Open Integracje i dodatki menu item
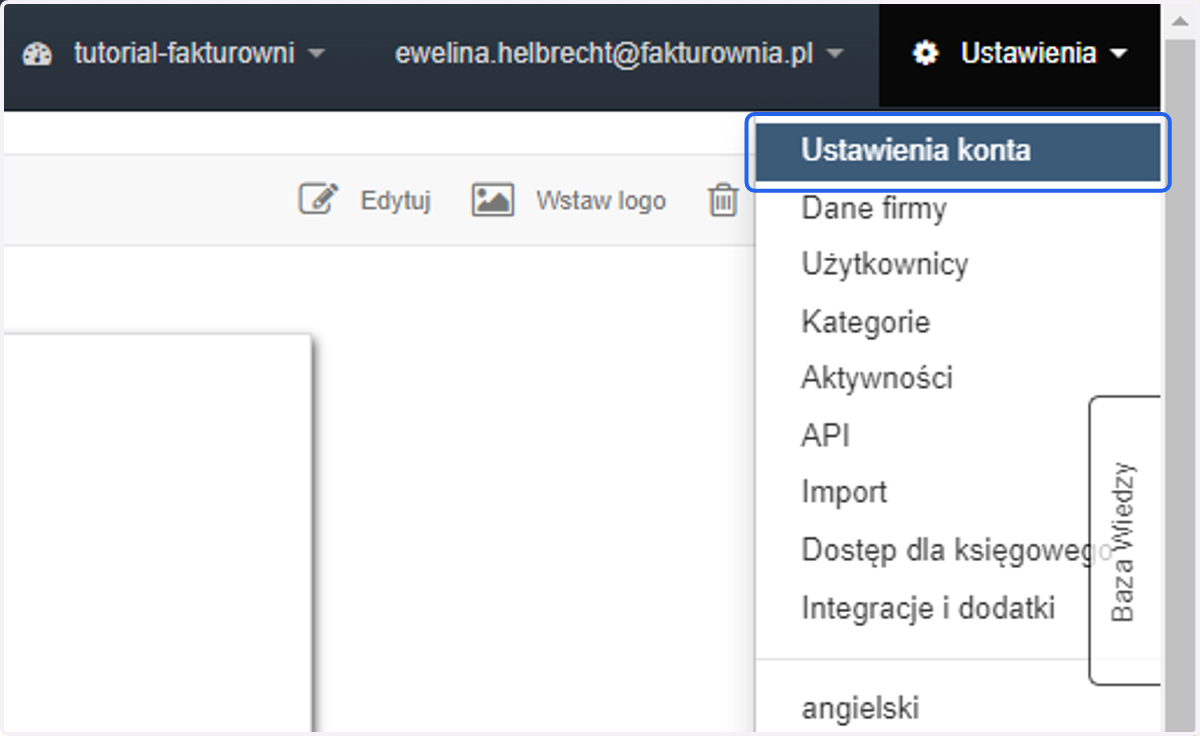 click(928, 607)
